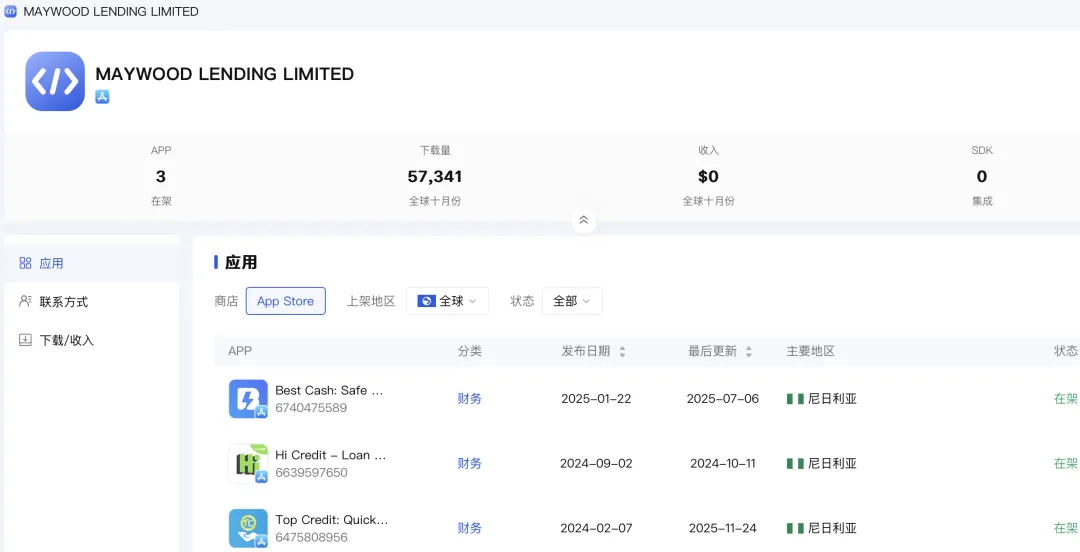Click App Store badge under developer name
1080x552 pixels.
click(102, 97)
